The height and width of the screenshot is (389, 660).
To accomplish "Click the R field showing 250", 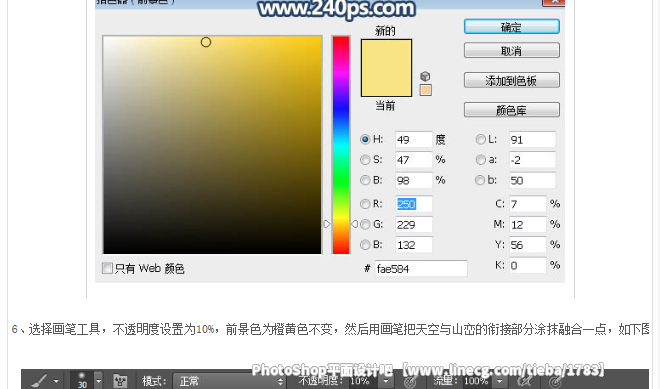I will [x=414, y=204].
